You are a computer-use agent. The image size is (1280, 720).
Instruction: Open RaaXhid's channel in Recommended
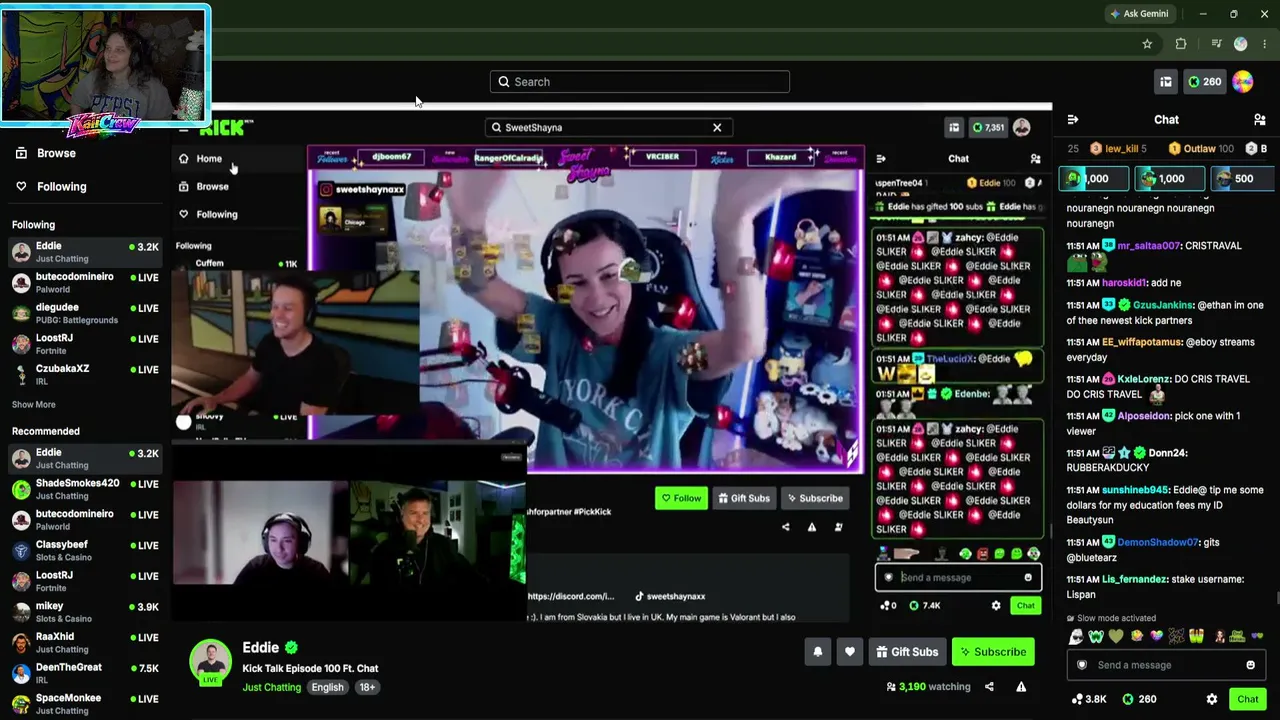coord(85,643)
